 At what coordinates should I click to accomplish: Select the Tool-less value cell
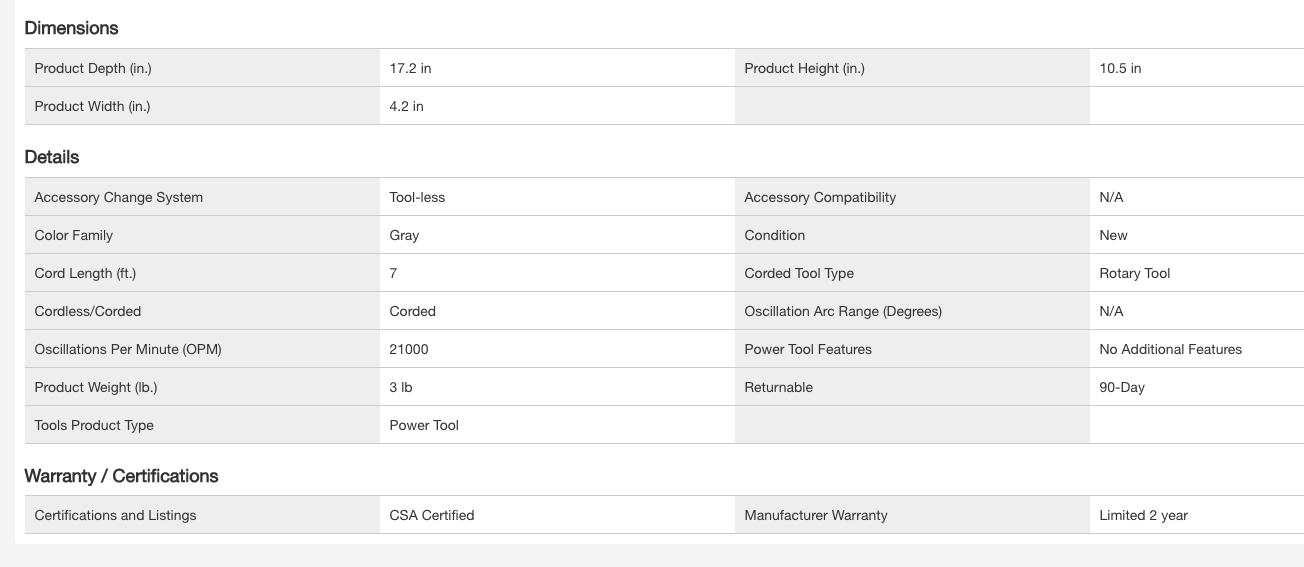coord(417,197)
